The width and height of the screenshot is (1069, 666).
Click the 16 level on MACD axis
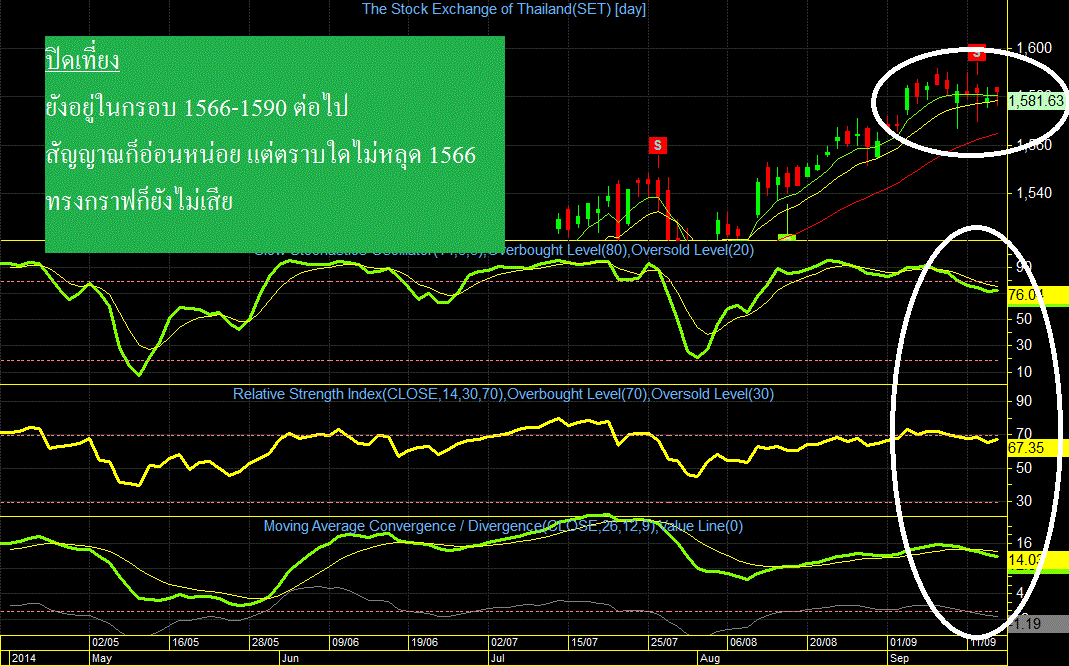(1024, 543)
